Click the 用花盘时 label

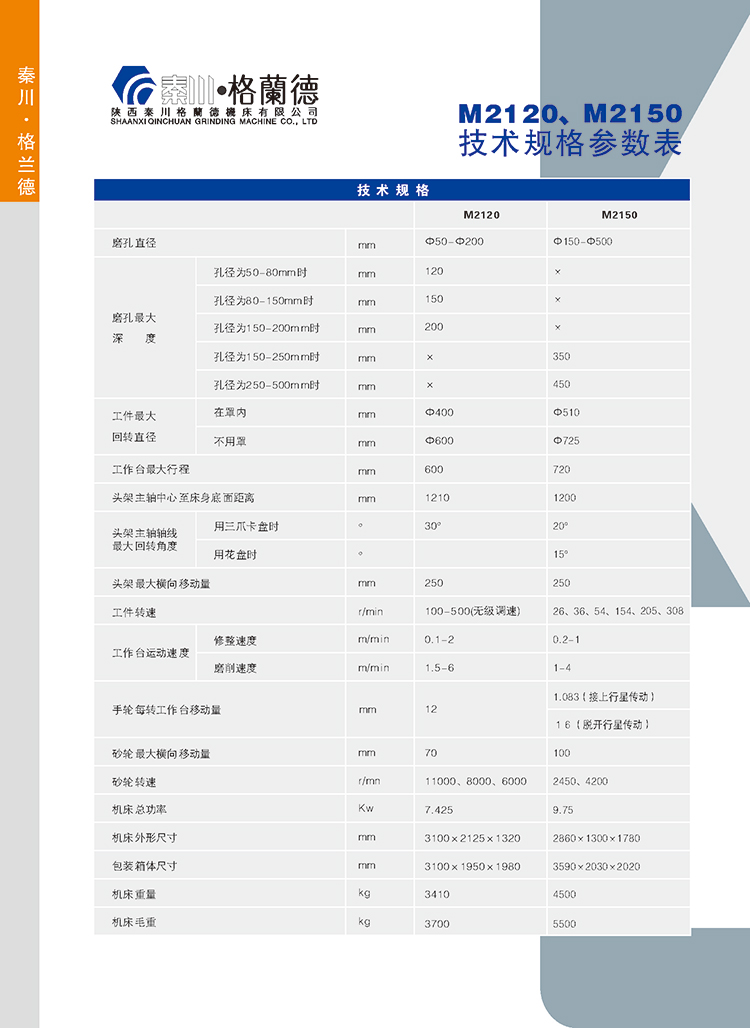(x=235, y=555)
